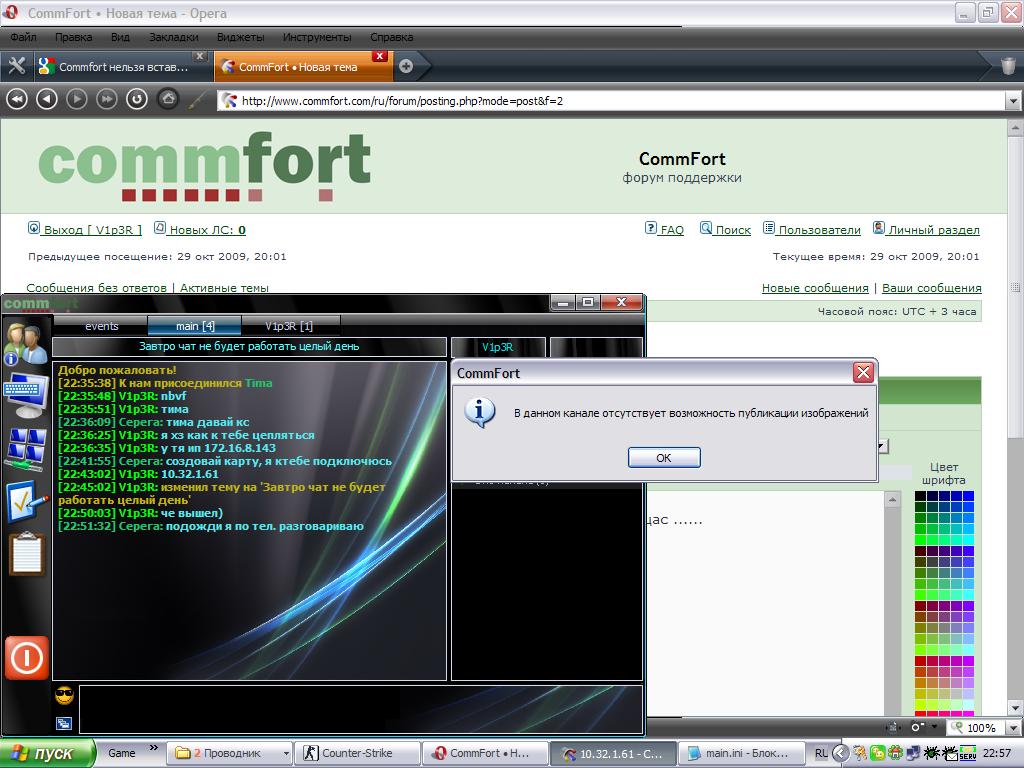The height and width of the screenshot is (768, 1024).
Task: Expand the address bar URL dropdown
Action: click(x=1012, y=101)
